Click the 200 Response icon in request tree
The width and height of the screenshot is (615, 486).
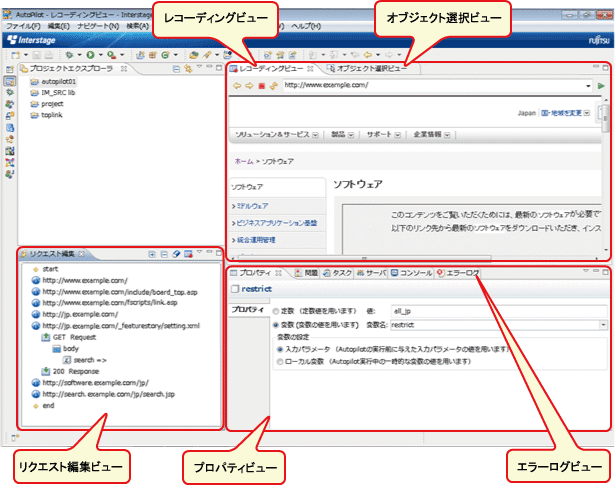(46, 371)
